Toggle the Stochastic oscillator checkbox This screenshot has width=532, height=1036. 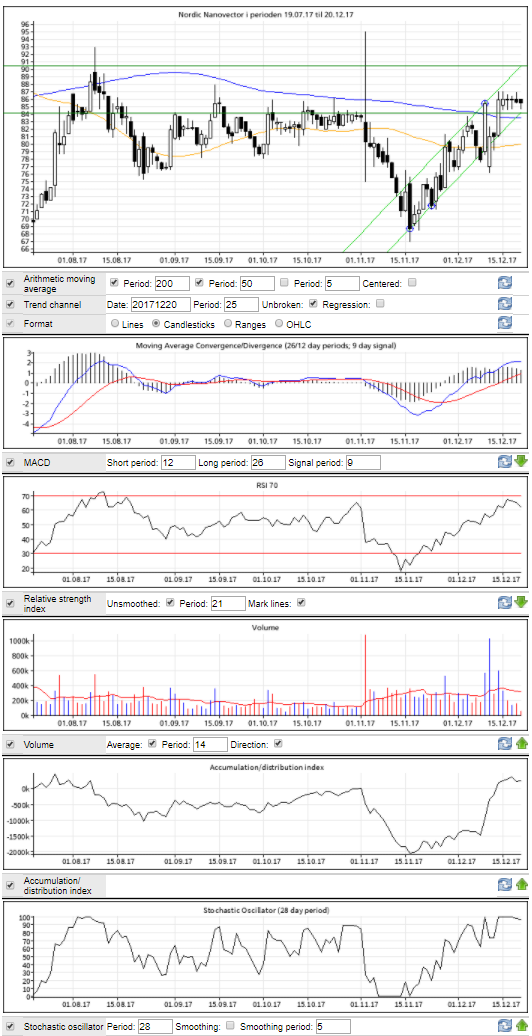click(x=9, y=1027)
